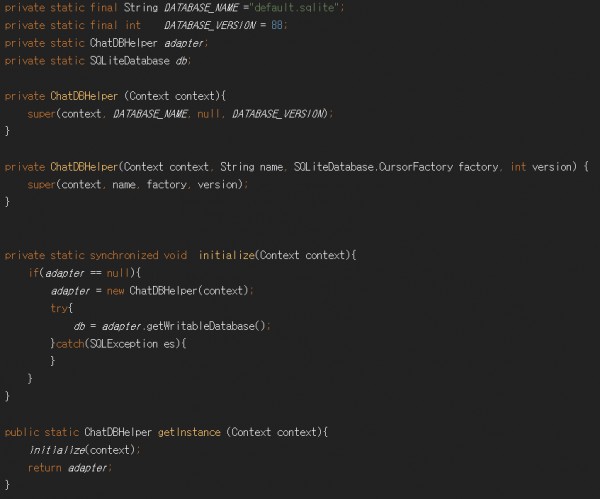The image size is (600, 499).
Task: Click the italic initialize(context) call
Action: (82, 450)
